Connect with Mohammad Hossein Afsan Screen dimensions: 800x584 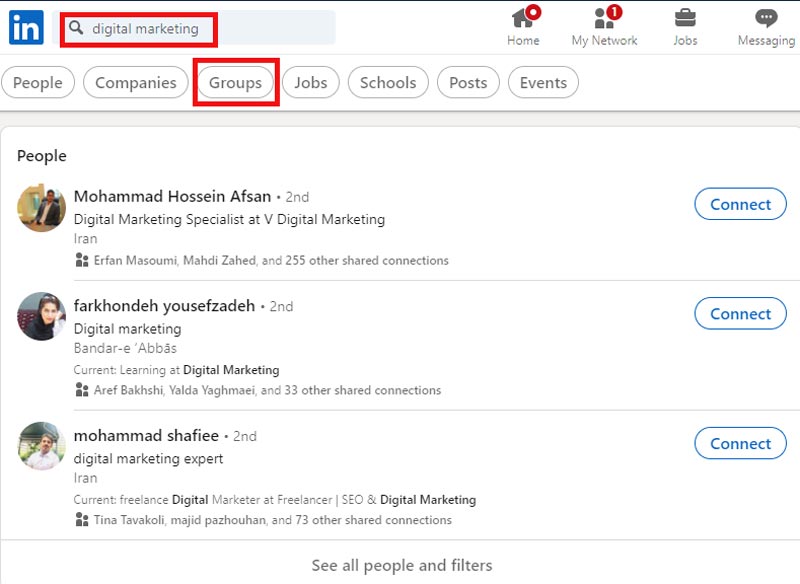click(x=740, y=204)
